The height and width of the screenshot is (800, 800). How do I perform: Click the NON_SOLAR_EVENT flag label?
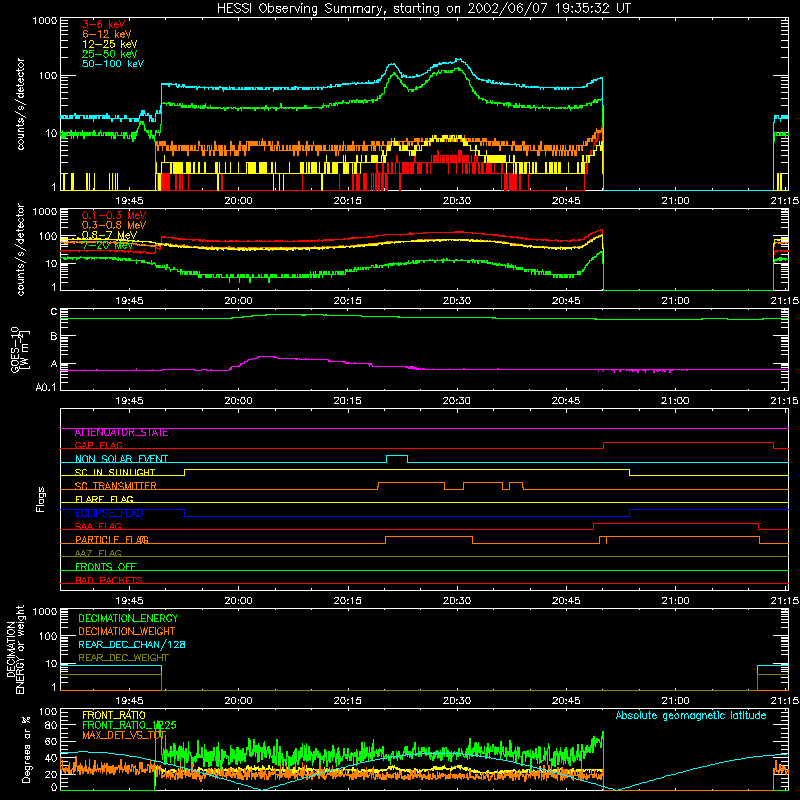121,459
